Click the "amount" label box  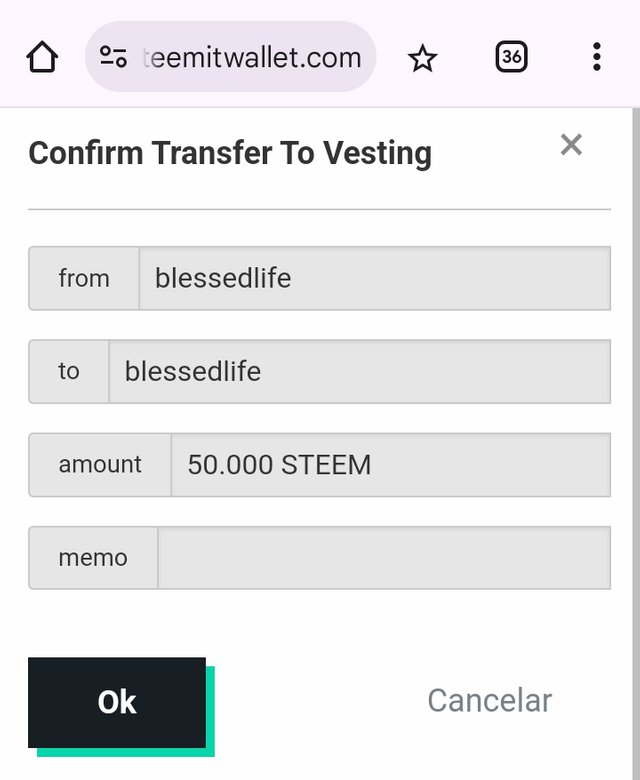tap(100, 465)
